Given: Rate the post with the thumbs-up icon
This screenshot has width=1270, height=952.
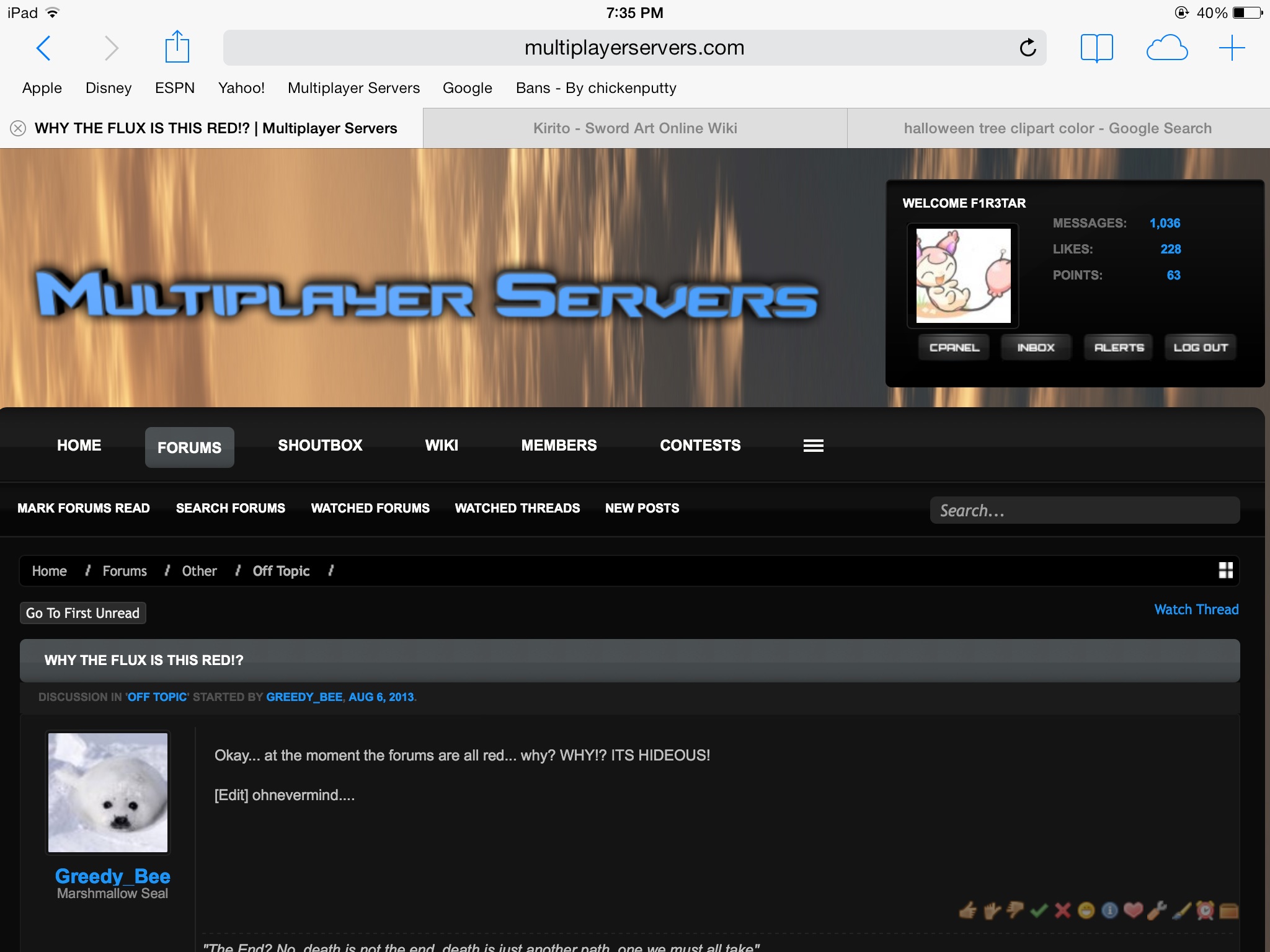Looking at the screenshot, I should (967, 910).
